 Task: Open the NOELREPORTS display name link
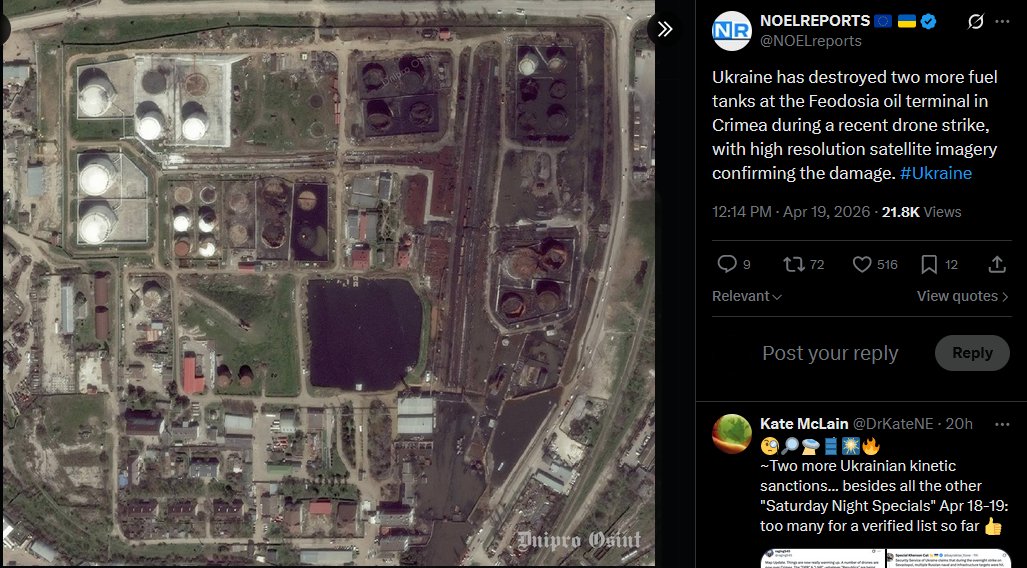point(815,21)
